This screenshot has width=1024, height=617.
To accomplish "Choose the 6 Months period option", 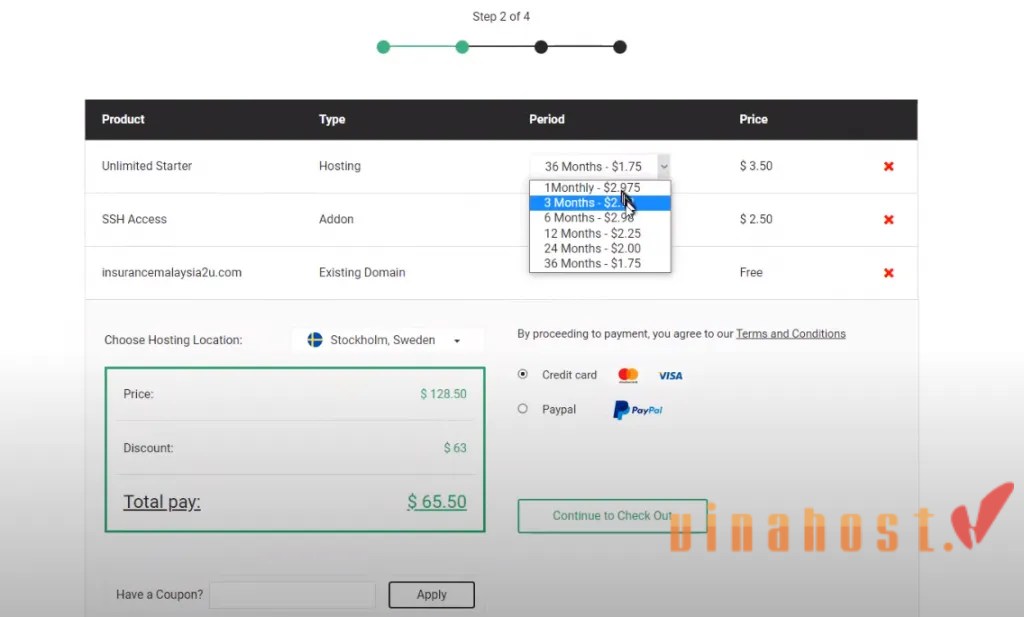I will [590, 218].
